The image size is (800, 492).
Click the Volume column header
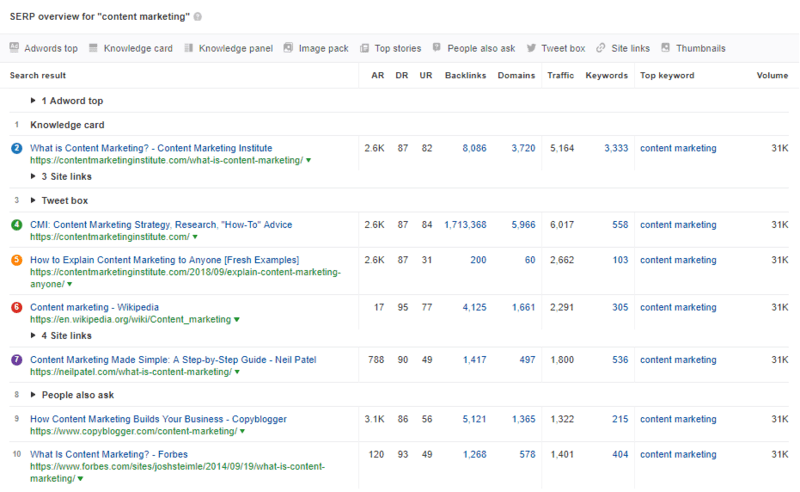pos(772,76)
